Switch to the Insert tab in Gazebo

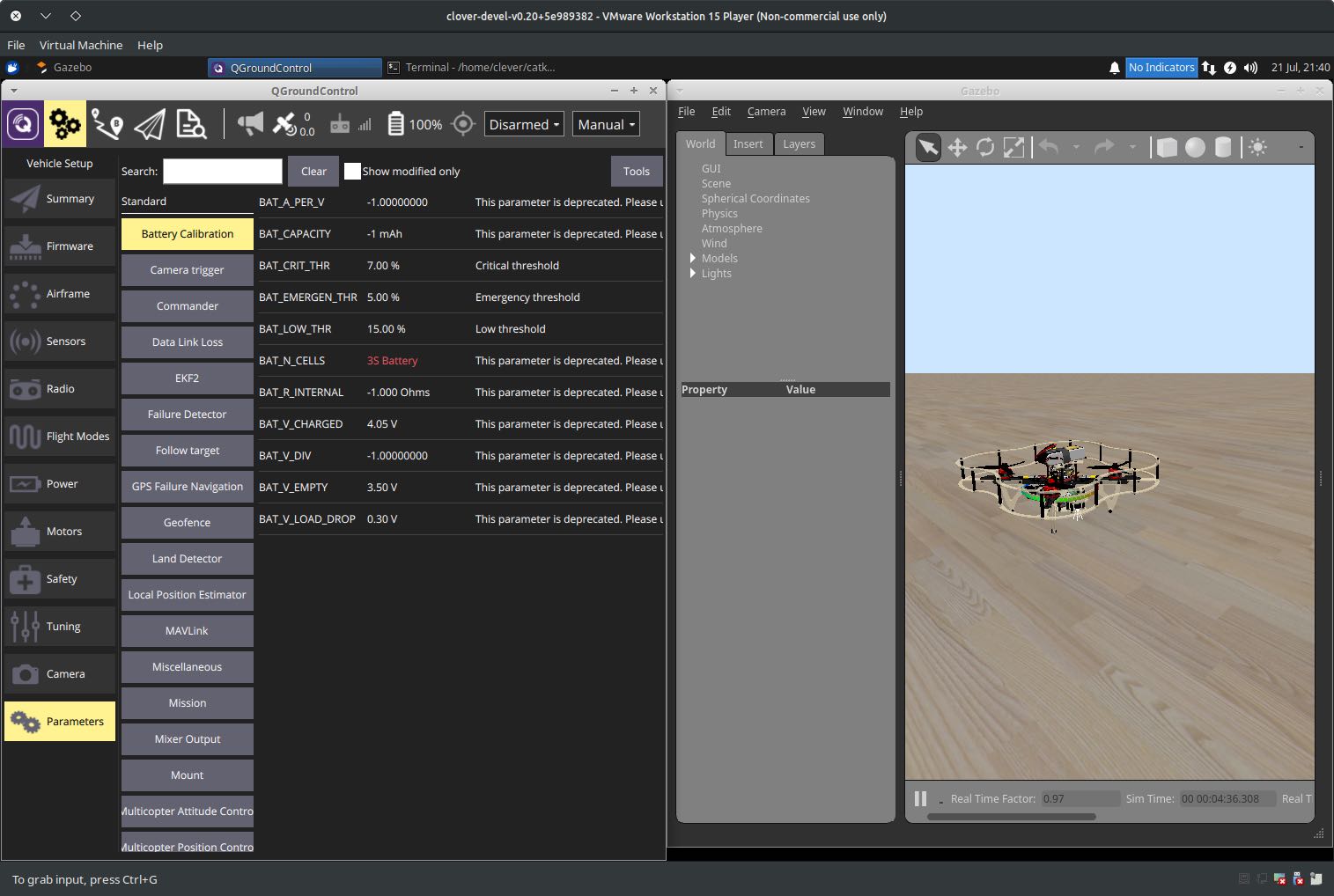click(x=748, y=144)
